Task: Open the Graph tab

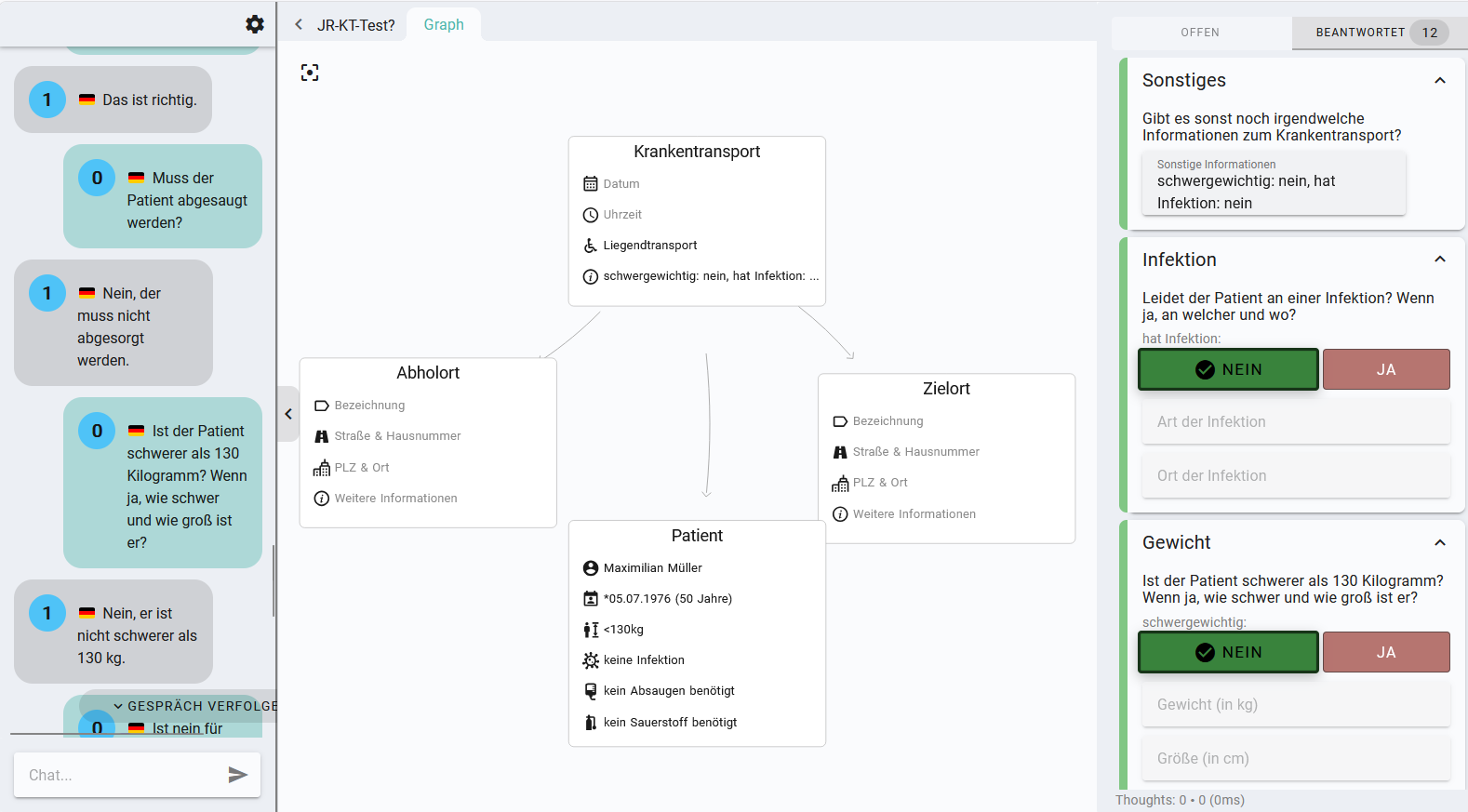Action: tap(444, 25)
